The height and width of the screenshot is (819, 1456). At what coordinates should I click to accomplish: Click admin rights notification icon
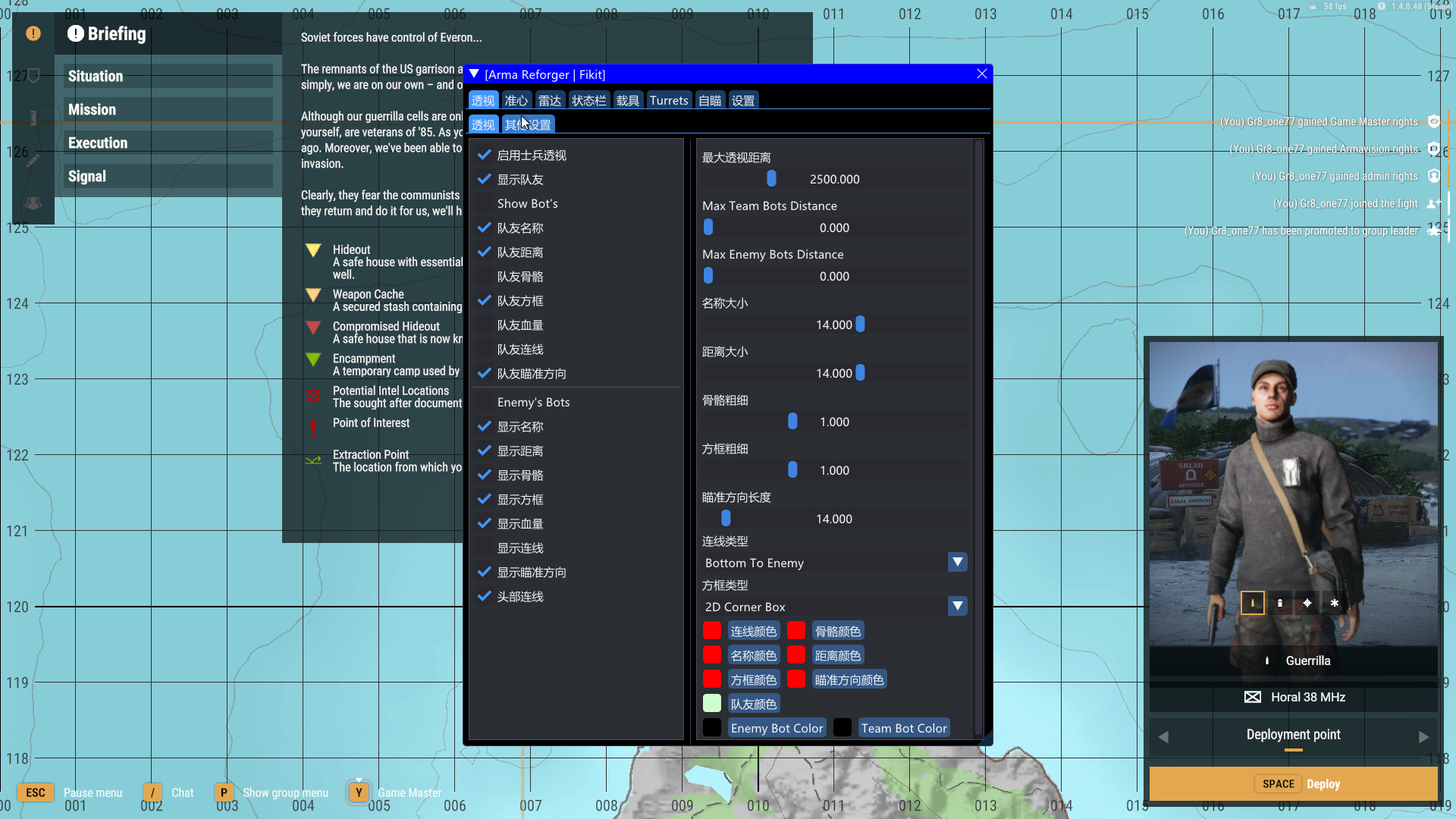click(x=1434, y=176)
